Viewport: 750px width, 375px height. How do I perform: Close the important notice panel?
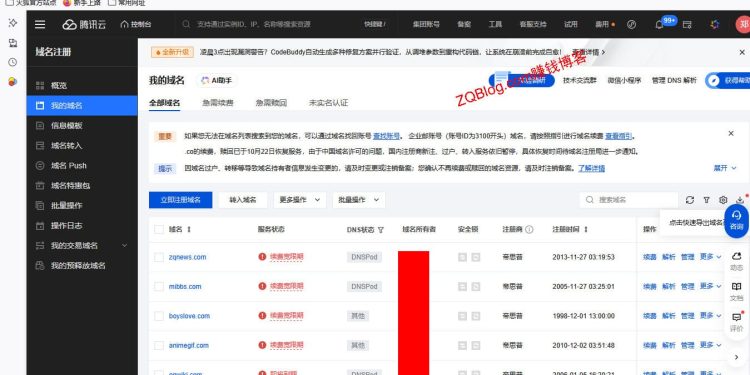(x=731, y=133)
